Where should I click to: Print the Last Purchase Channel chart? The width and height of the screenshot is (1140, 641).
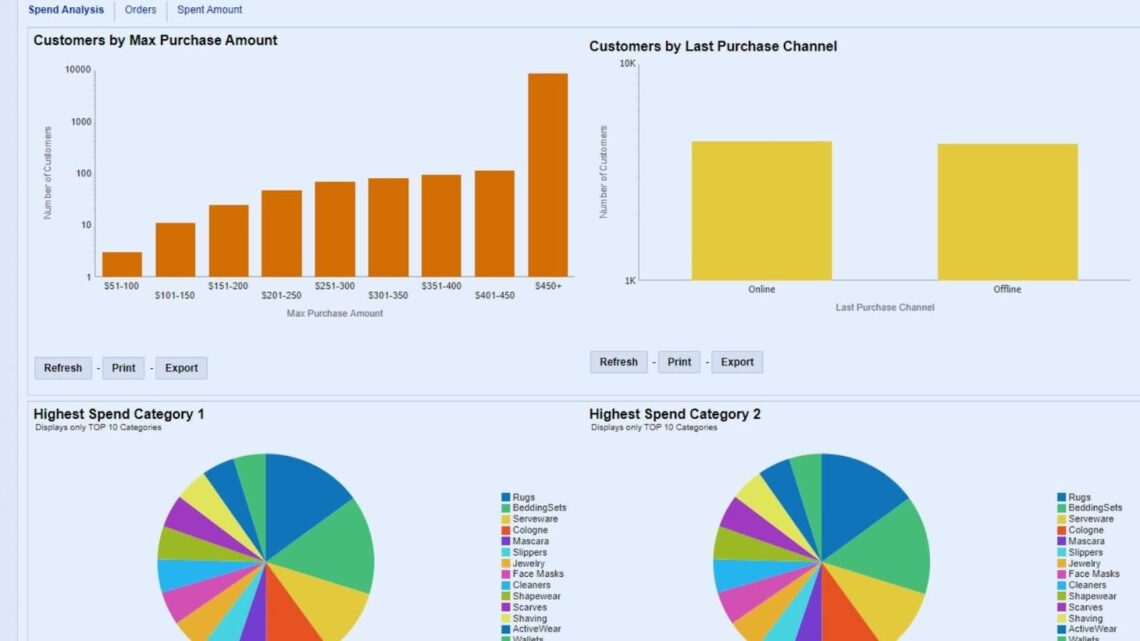(x=679, y=362)
